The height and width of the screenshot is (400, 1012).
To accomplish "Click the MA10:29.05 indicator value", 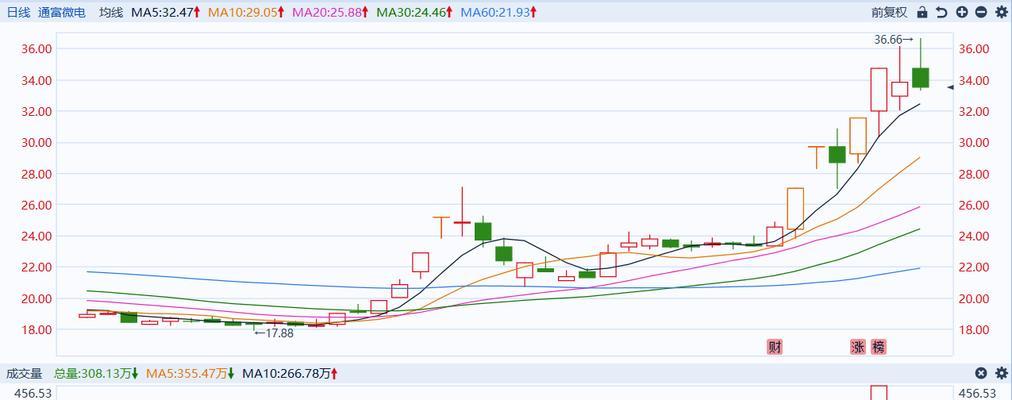I will (x=246, y=12).
